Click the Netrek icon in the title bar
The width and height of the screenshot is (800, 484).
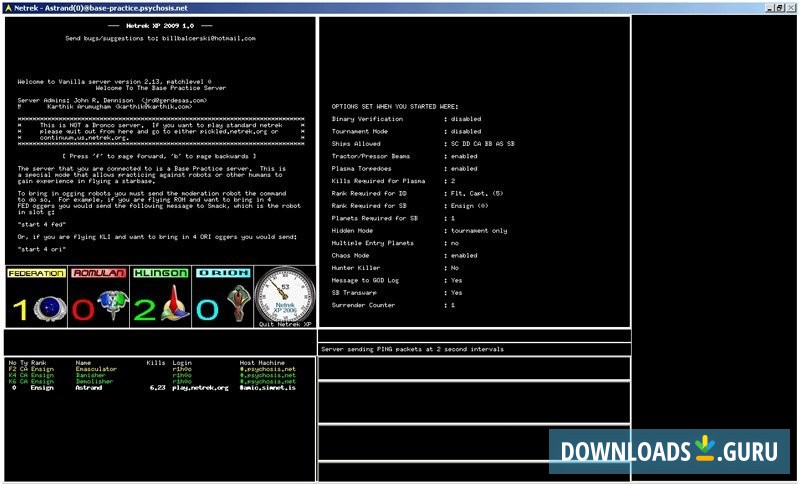click(x=7, y=8)
